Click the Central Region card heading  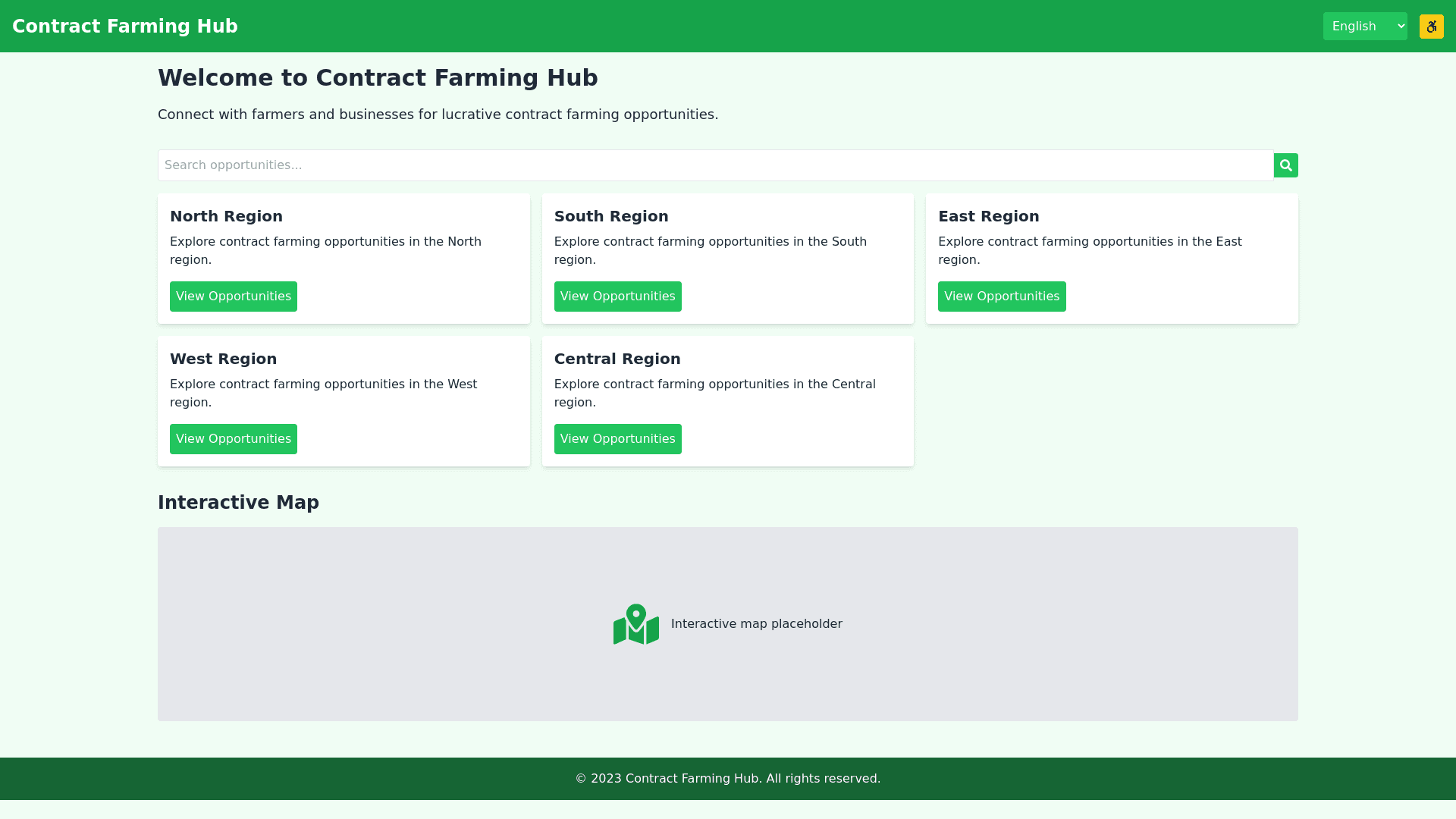click(617, 359)
